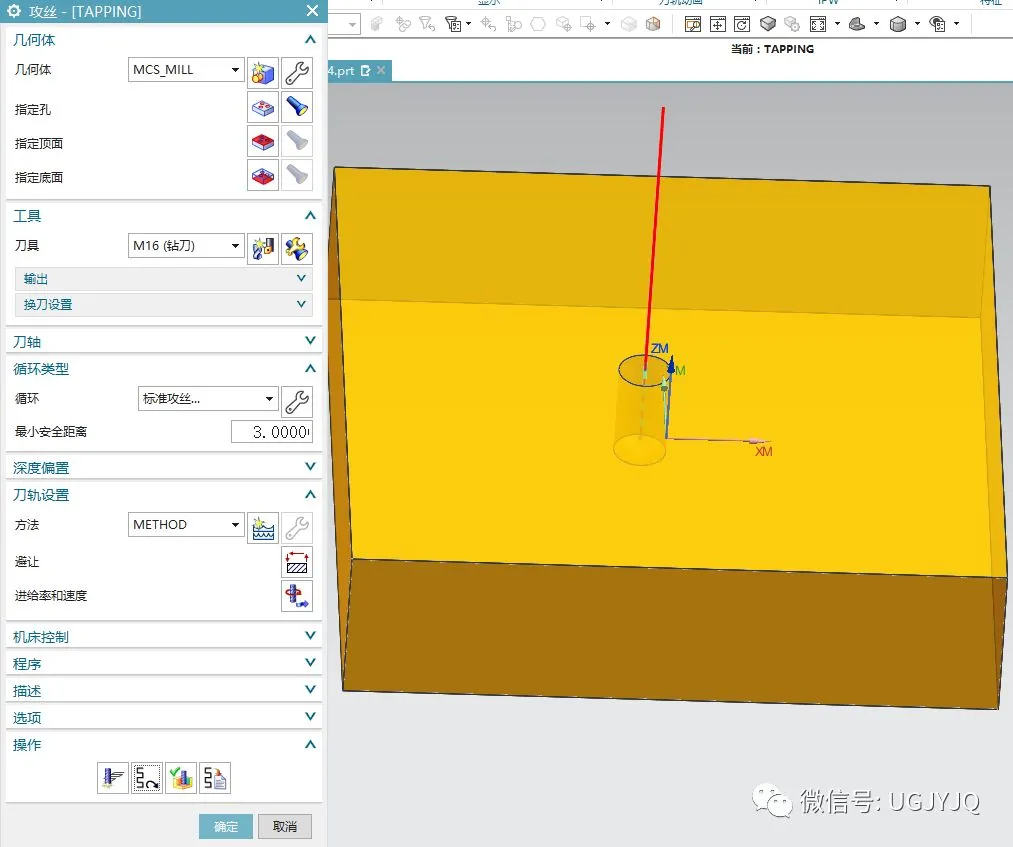Open the 进给率和速度 feeds and speeds icon
Viewport: 1013px width, 847px height.
[297, 596]
